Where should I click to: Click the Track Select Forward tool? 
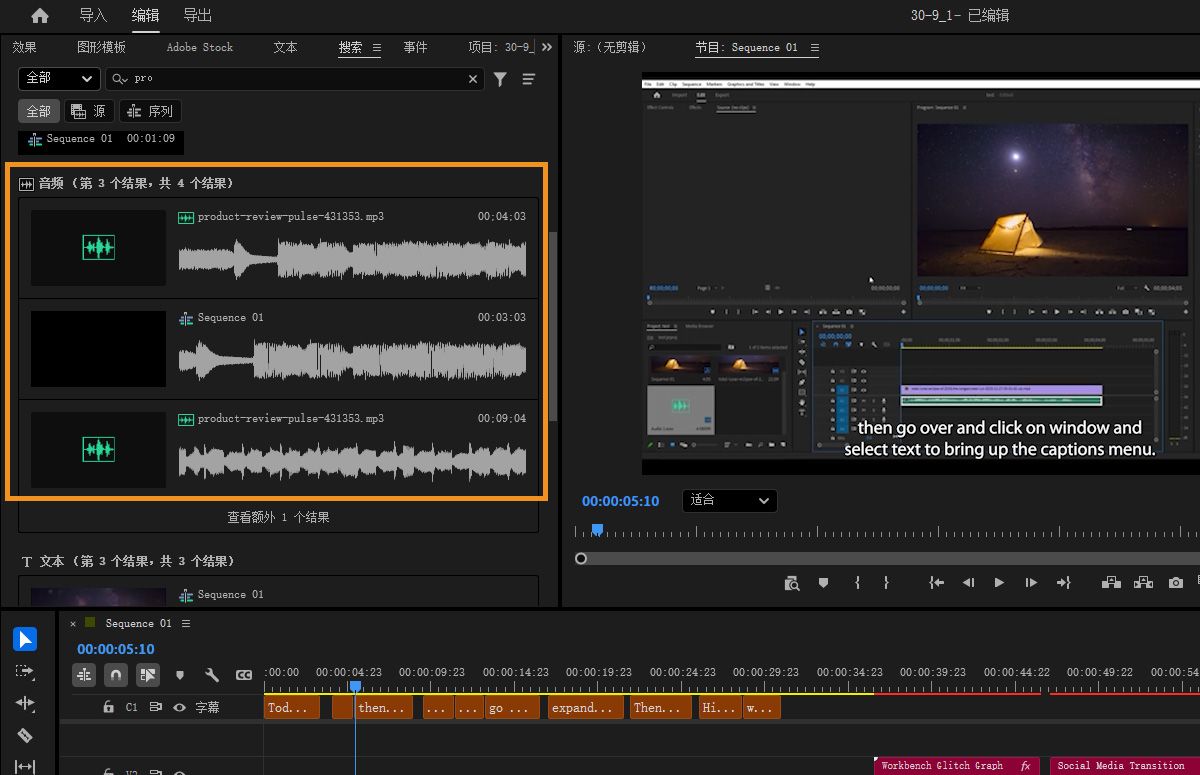tap(25, 671)
